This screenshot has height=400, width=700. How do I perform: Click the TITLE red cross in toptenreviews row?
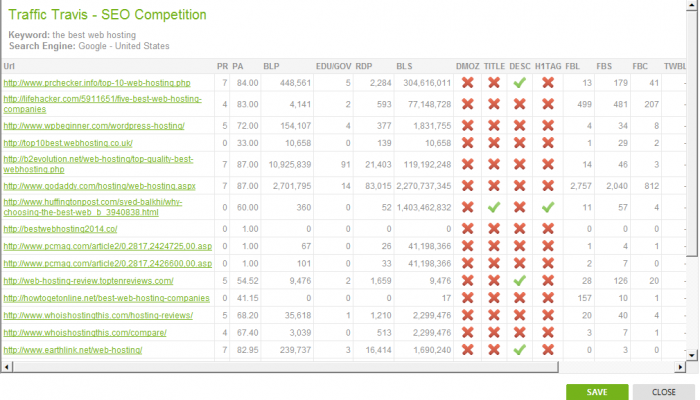tap(494, 281)
